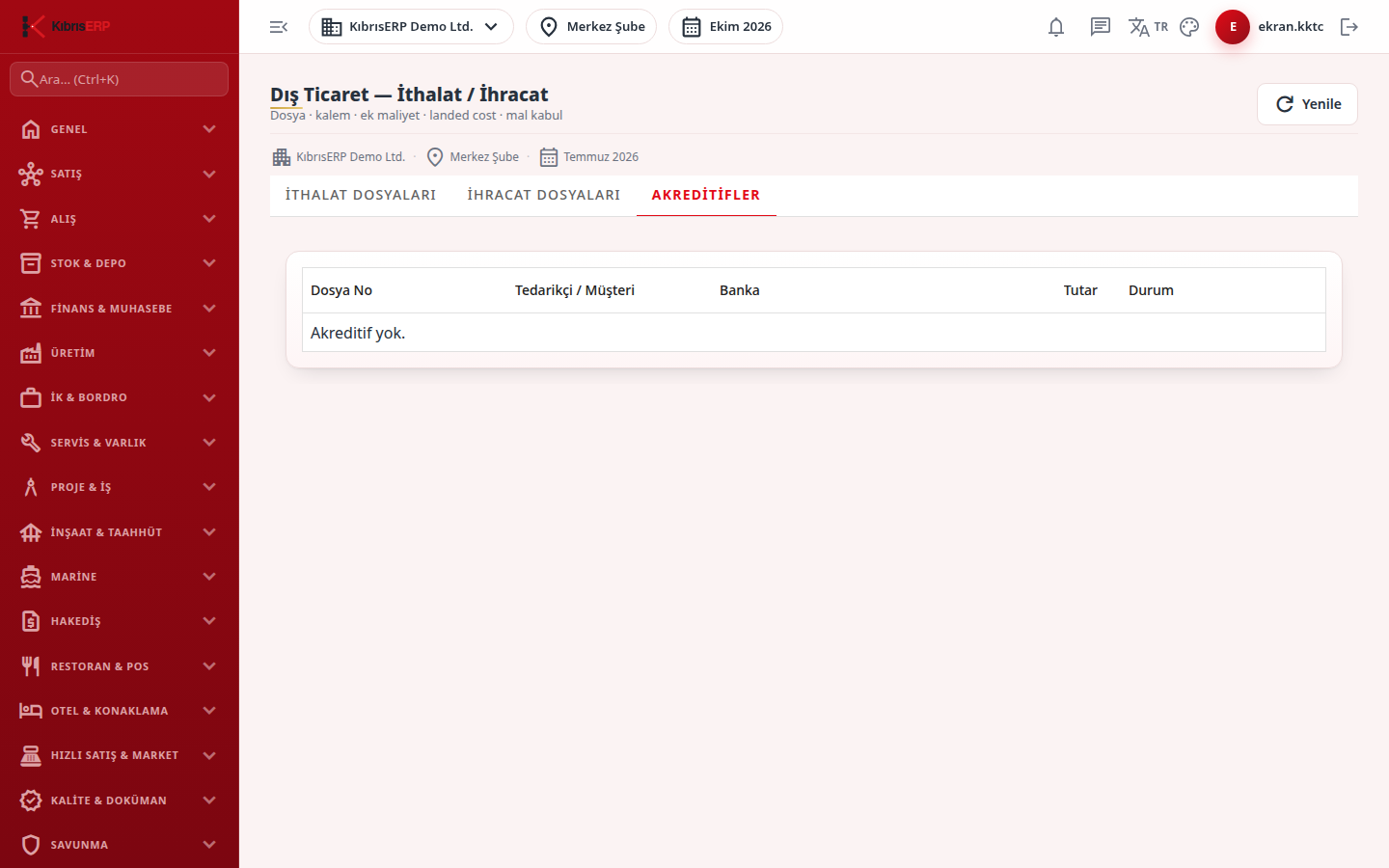Open the messages chat icon
Screen dimensions: 1389x868
1101,27
